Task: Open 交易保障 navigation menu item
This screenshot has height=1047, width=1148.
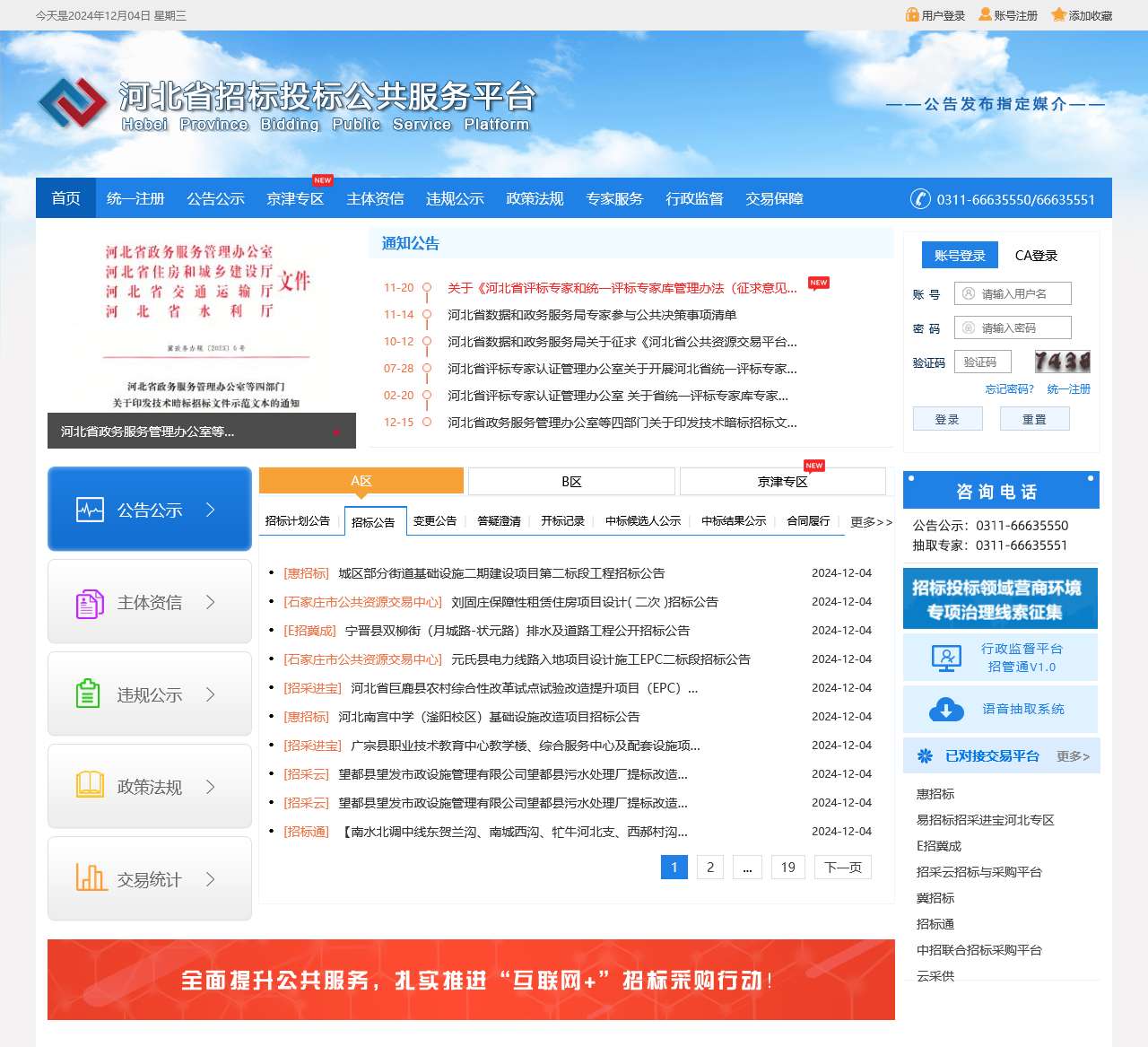Action: (x=774, y=198)
